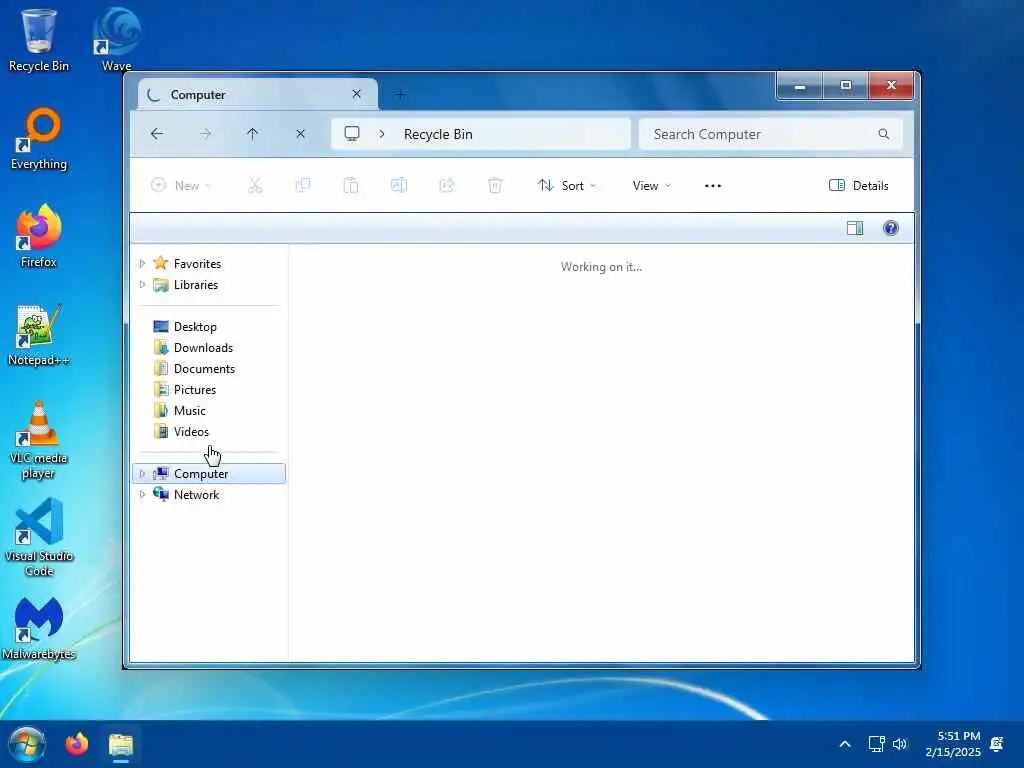Screen dimensions: 1024x768
Task: Click the search magnifier icon
Action: [884, 134]
